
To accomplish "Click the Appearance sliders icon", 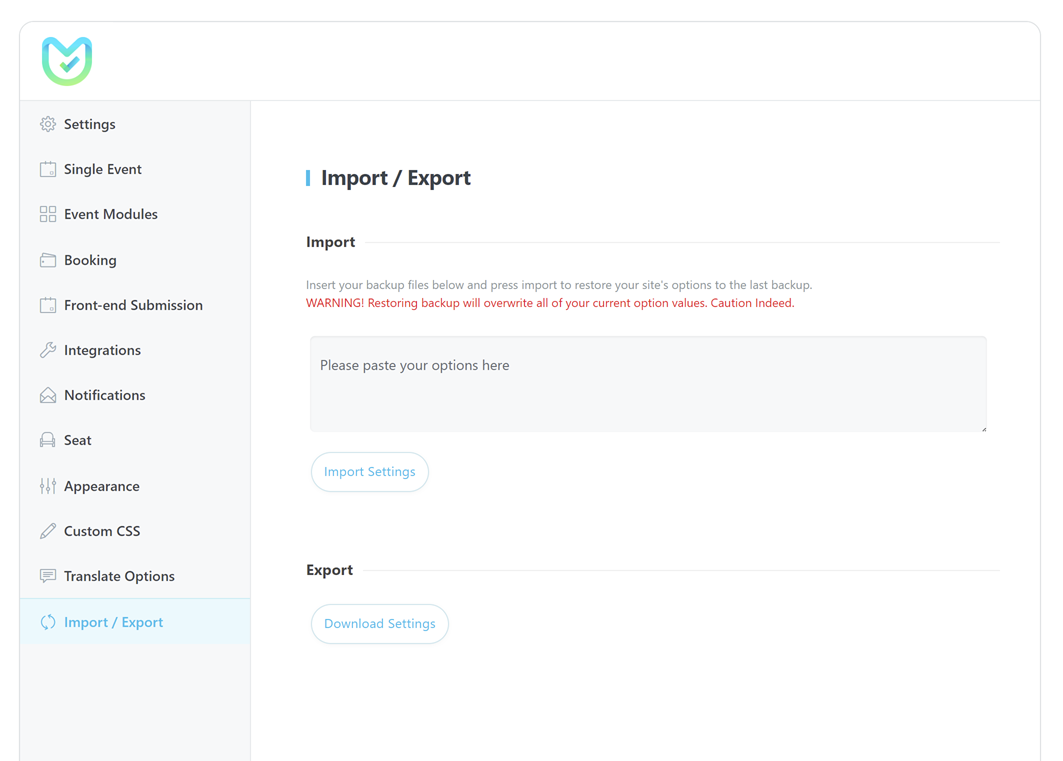I will pyautogui.click(x=48, y=486).
